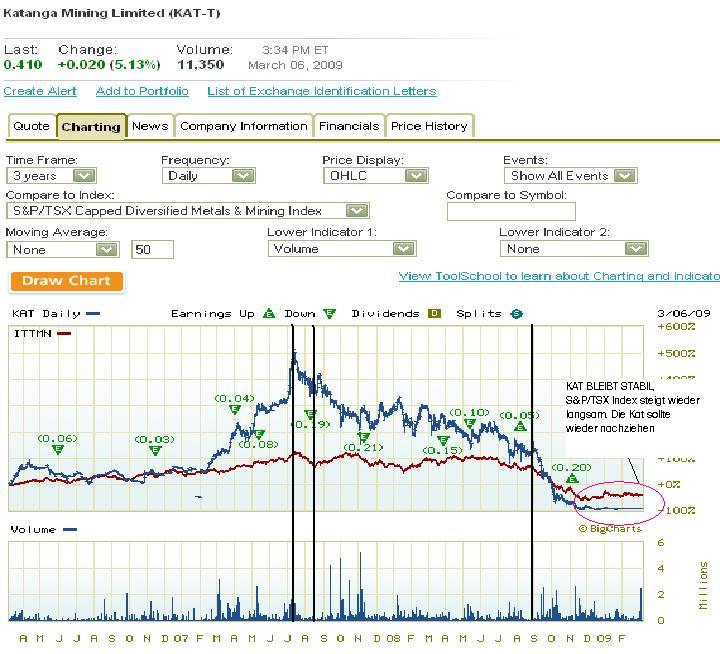
Task: Click the Create Alert link
Action: [40, 91]
